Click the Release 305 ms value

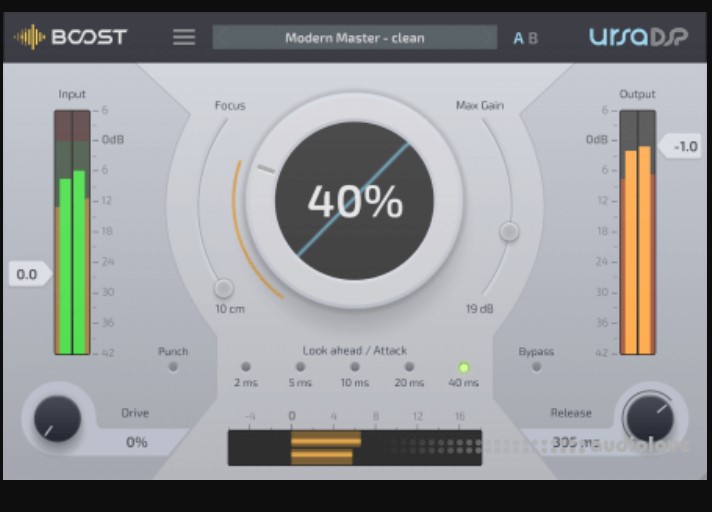(576, 442)
